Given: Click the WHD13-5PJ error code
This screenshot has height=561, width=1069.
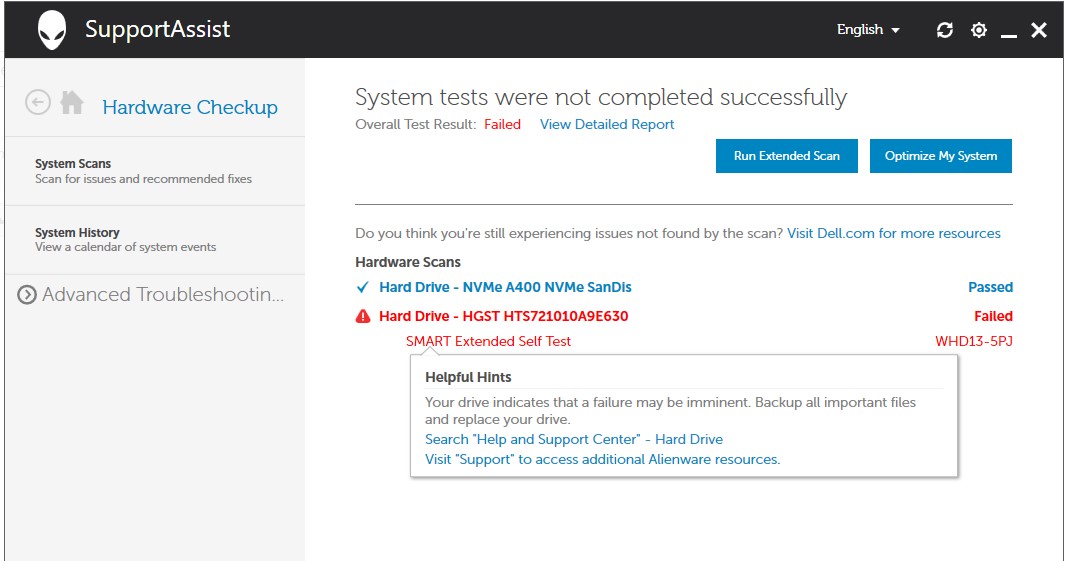Looking at the screenshot, I should (x=974, y=342).
